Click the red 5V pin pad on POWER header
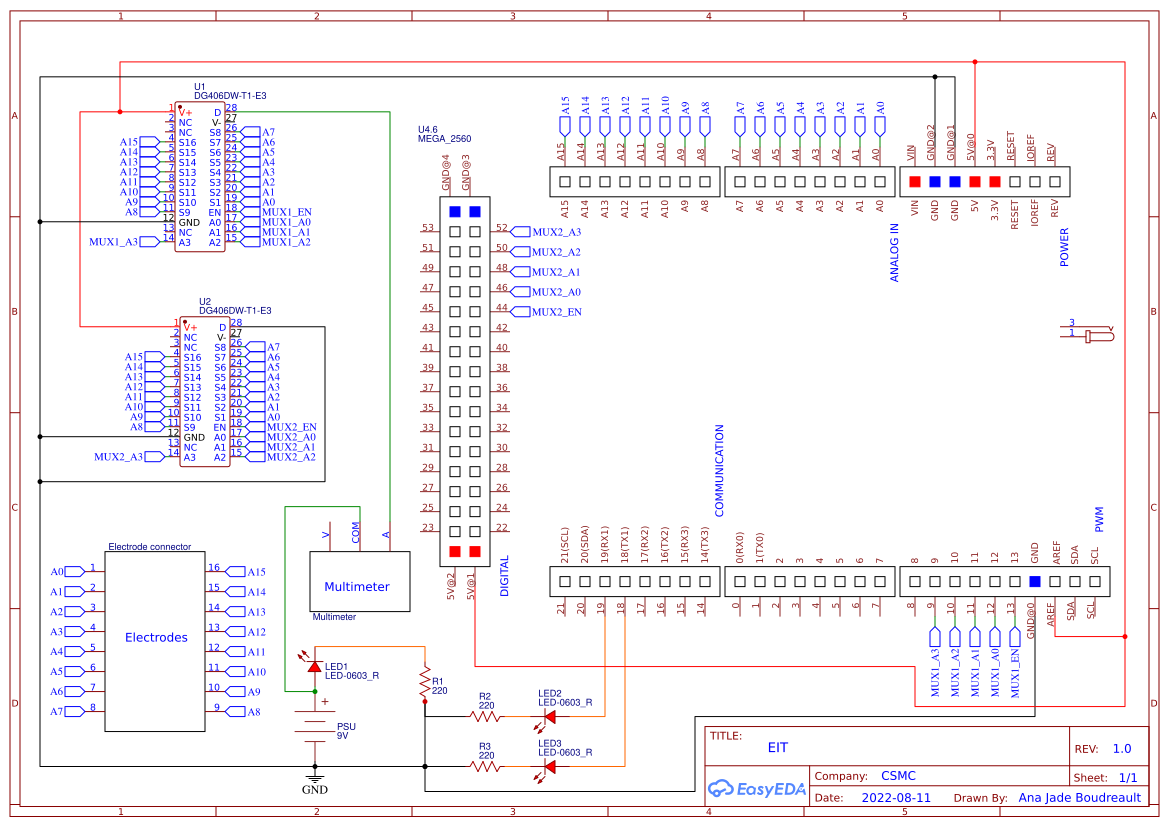 pos(974,182)
